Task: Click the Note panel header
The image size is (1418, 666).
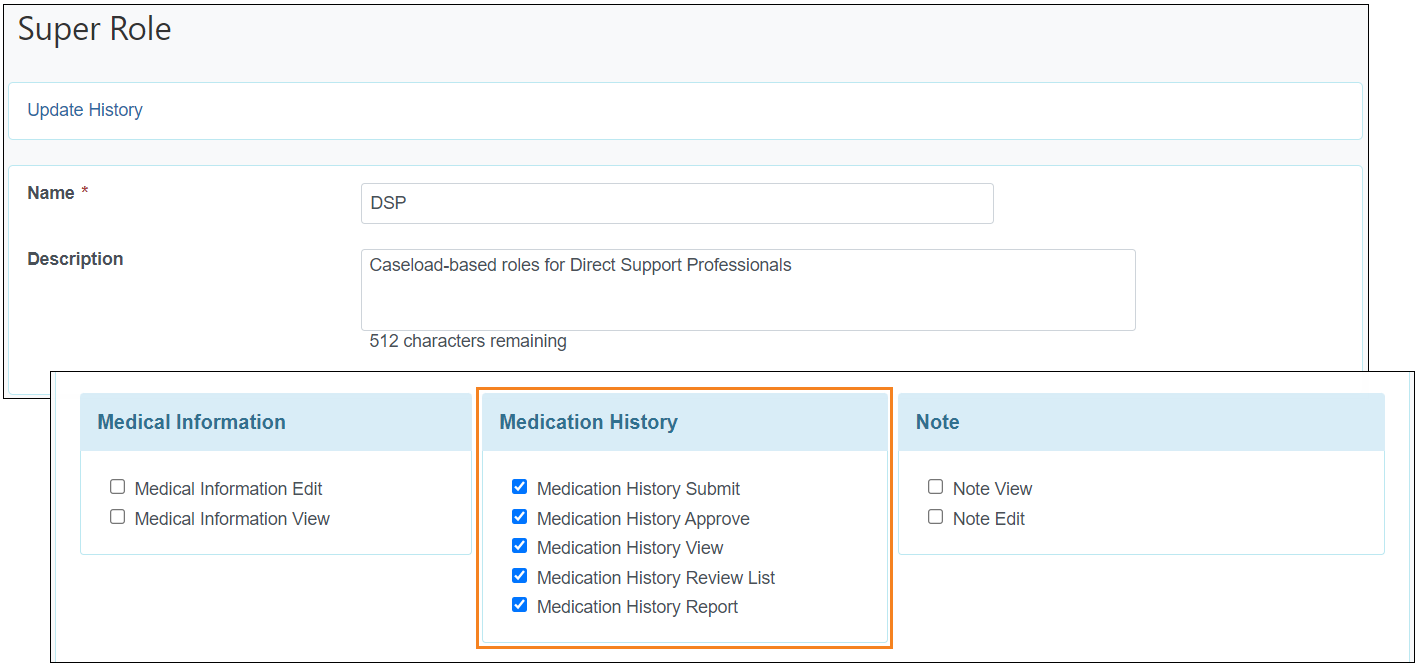Action: coord(1141,422)
